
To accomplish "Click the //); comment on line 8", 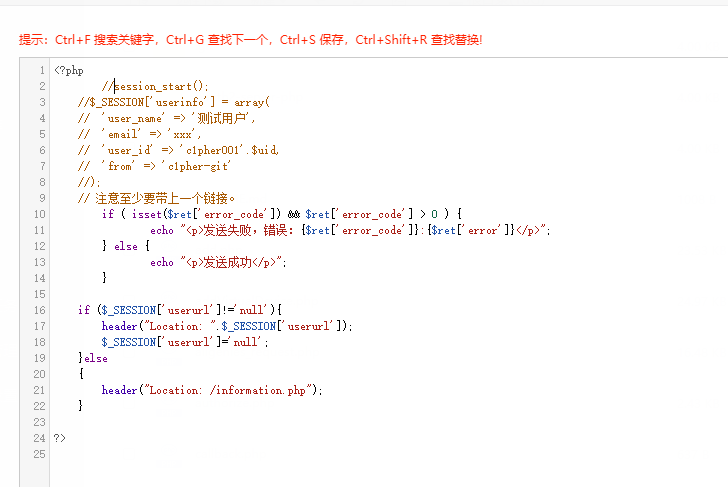I will pyautogui.click(x=89, y=182).
